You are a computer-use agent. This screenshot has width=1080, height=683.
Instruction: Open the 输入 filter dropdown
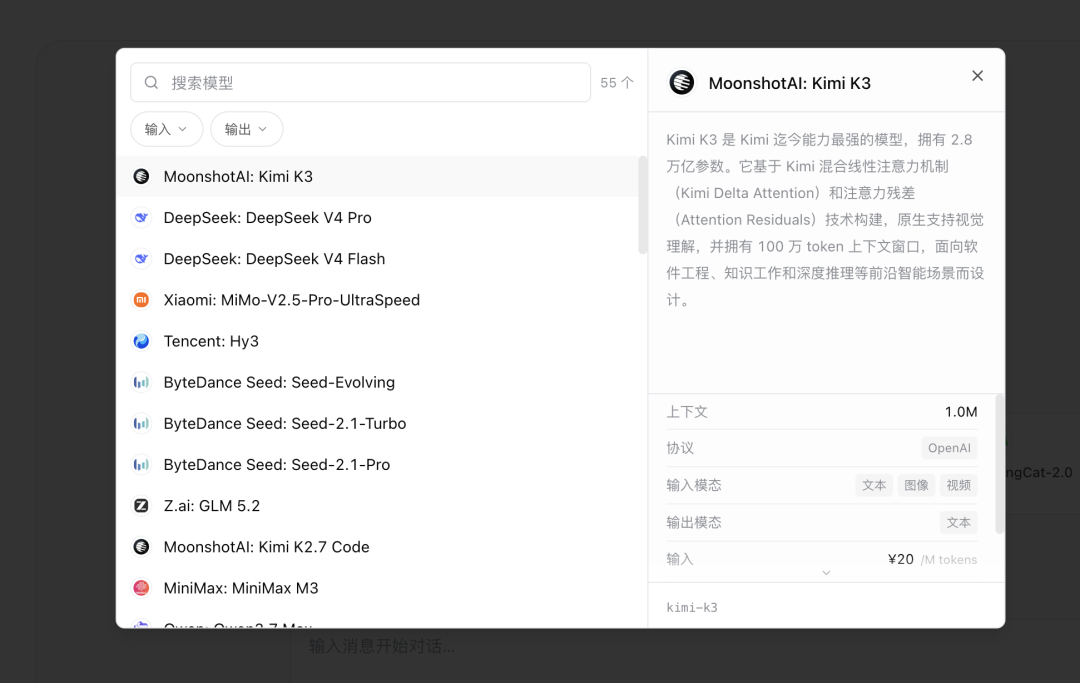[x=167, y=129]
